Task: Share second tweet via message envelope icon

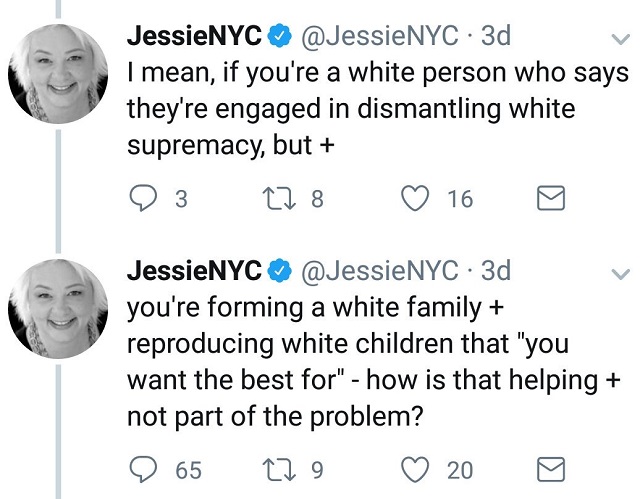Action: pyautogui.click(x=551, y=470)
